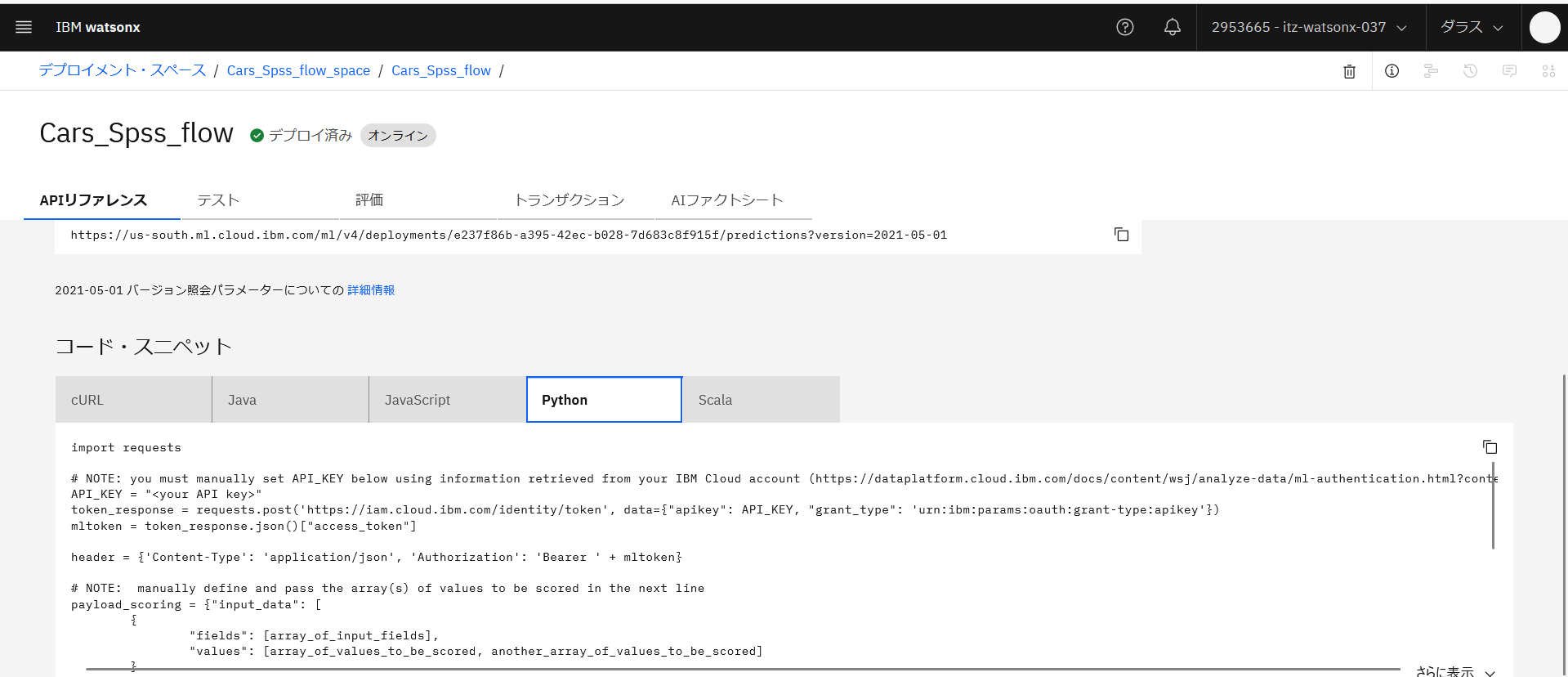This screenshot has width=1568, height=677.
Task: Click the vertical scrollbar in code snippet
Action: 1493,507
